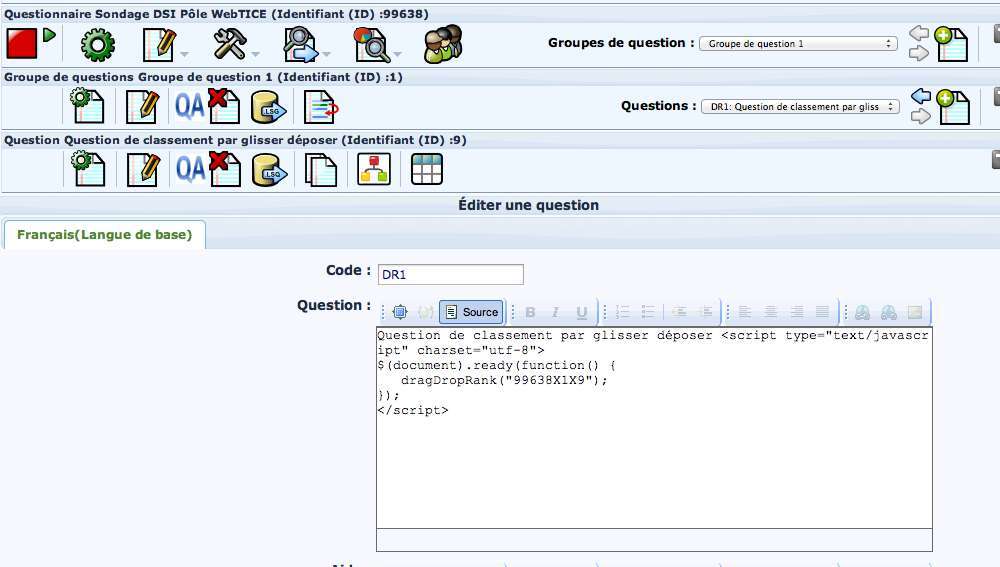The width and height of the screenshot is (1000, 567).
Task: Click inside the question source text area
Action: pos(654,428)
